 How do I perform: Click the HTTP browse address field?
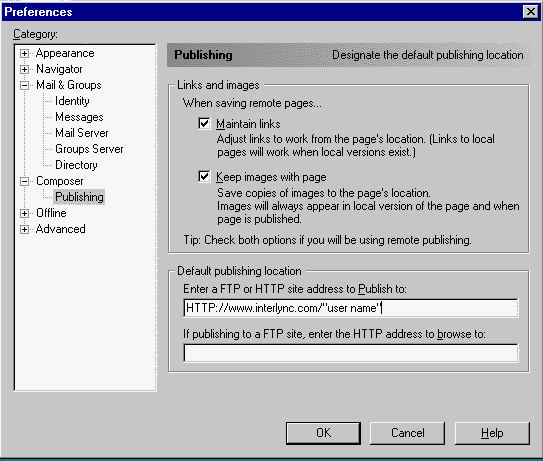pos(351,353)
